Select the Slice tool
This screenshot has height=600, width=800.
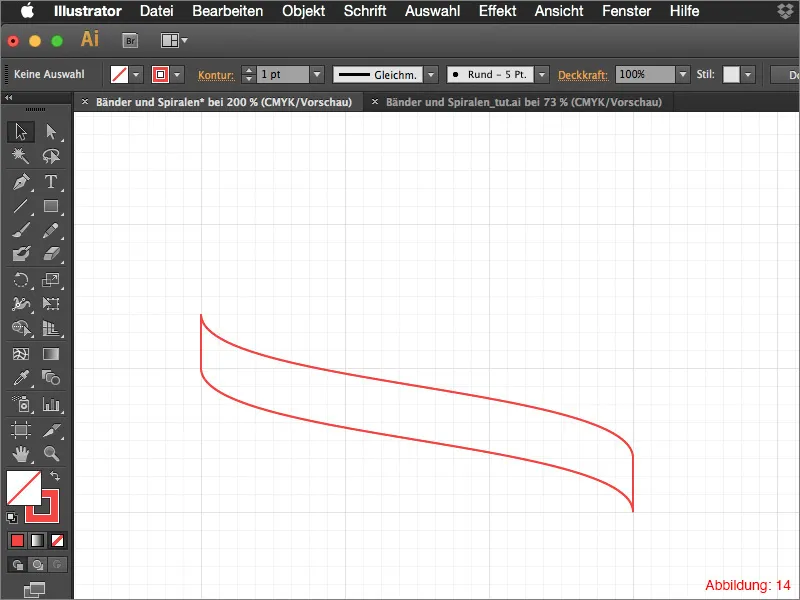pos(51,430)
